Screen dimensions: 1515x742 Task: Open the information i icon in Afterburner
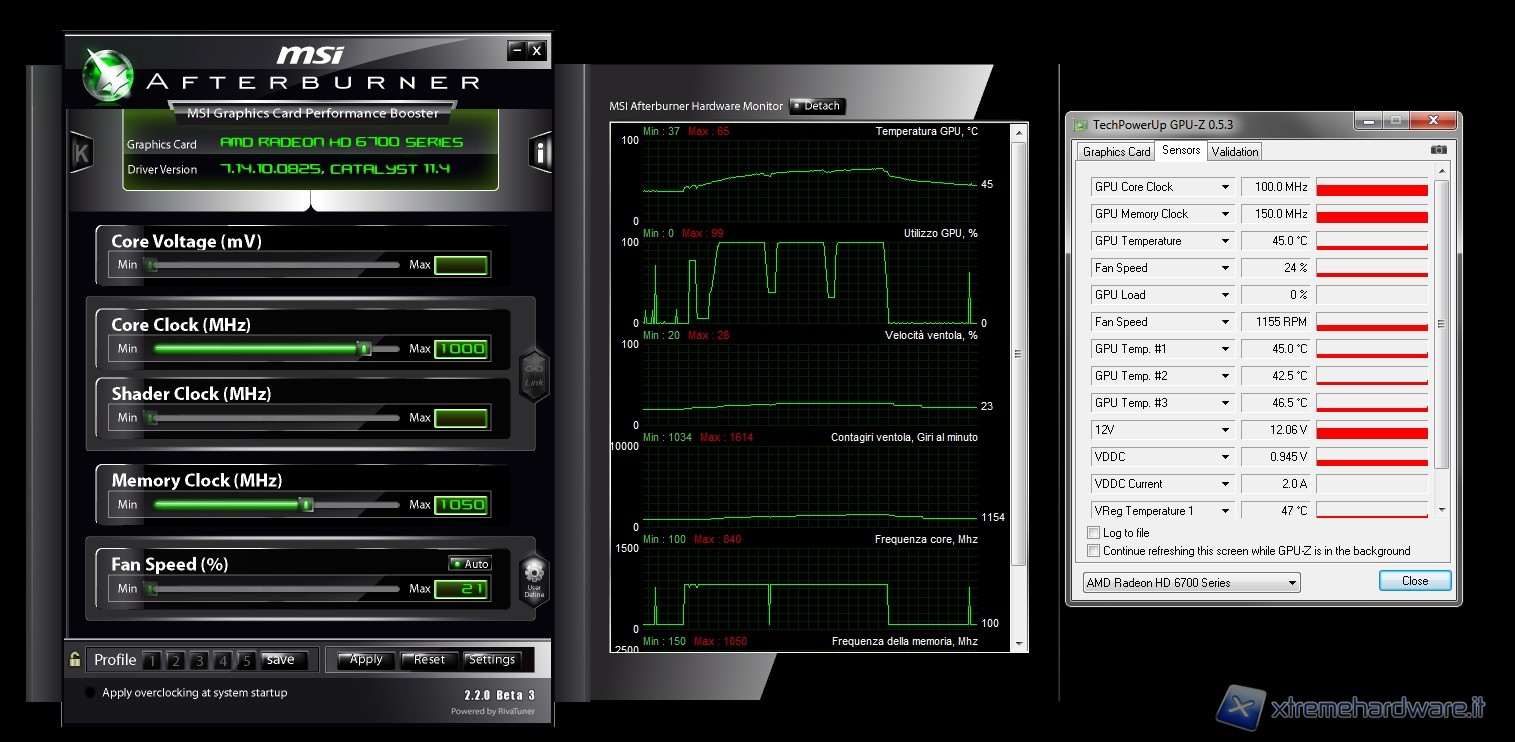(x=540, y=153)
